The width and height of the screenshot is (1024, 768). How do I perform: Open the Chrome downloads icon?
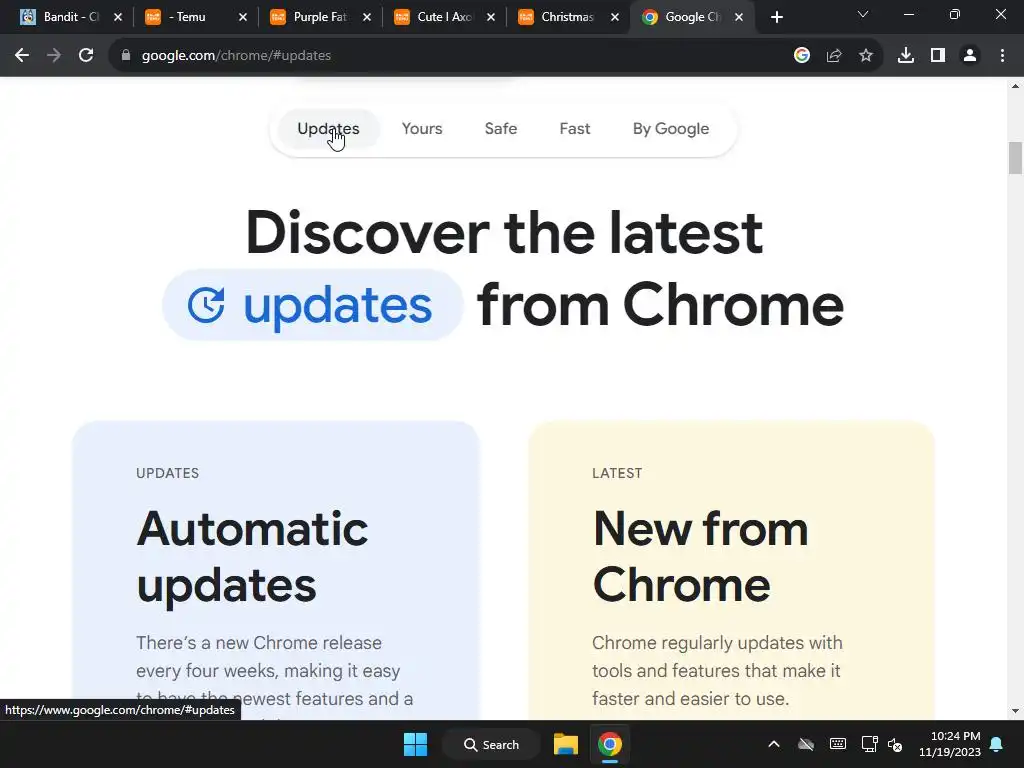[906, 56]
